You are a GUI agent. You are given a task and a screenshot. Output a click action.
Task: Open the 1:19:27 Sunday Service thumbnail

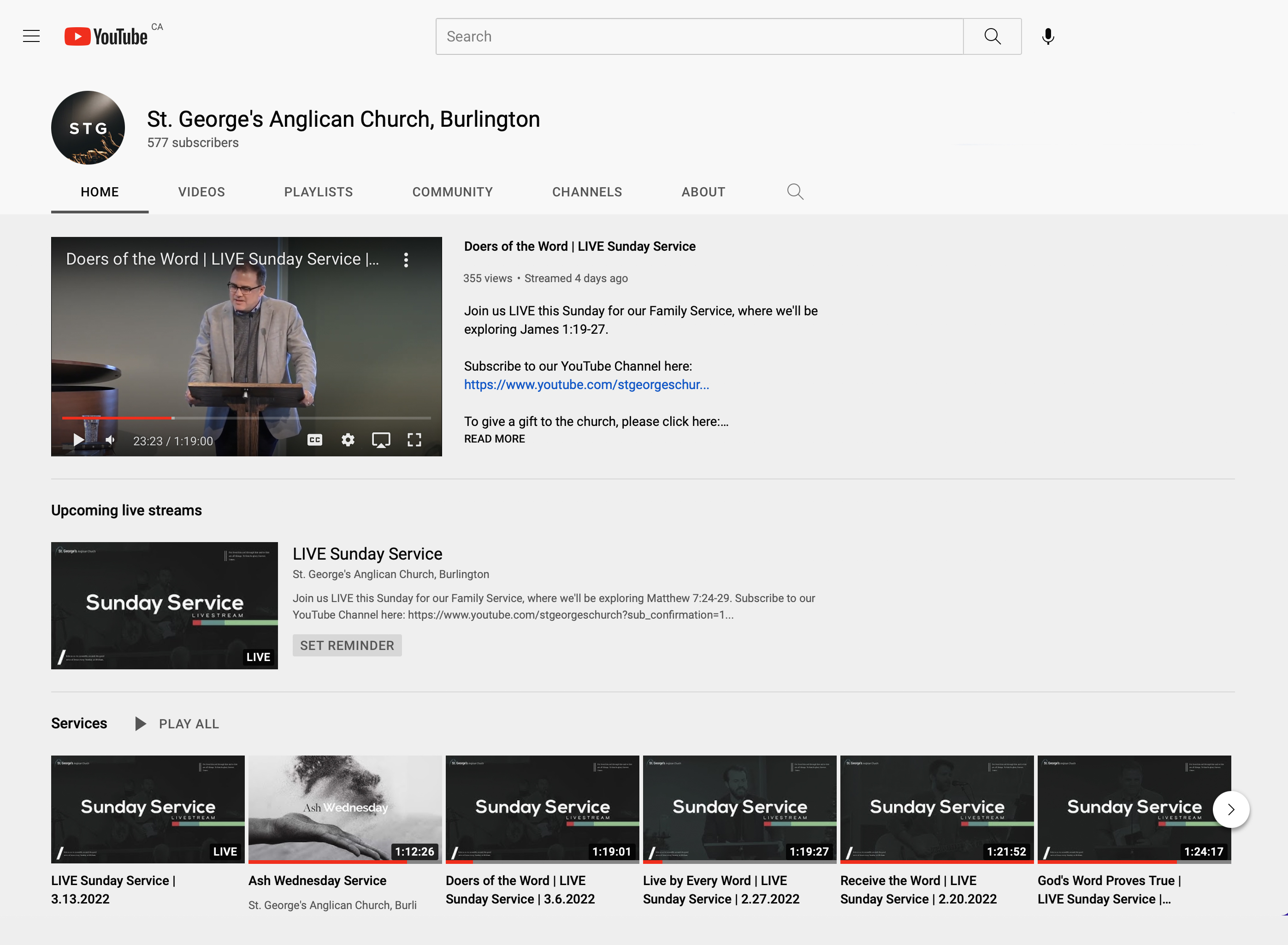[x=739, y=809]
